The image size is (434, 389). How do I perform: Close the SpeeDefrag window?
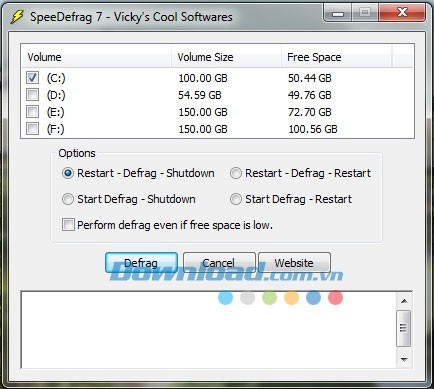pyautogui.click(x=402, y=13)
